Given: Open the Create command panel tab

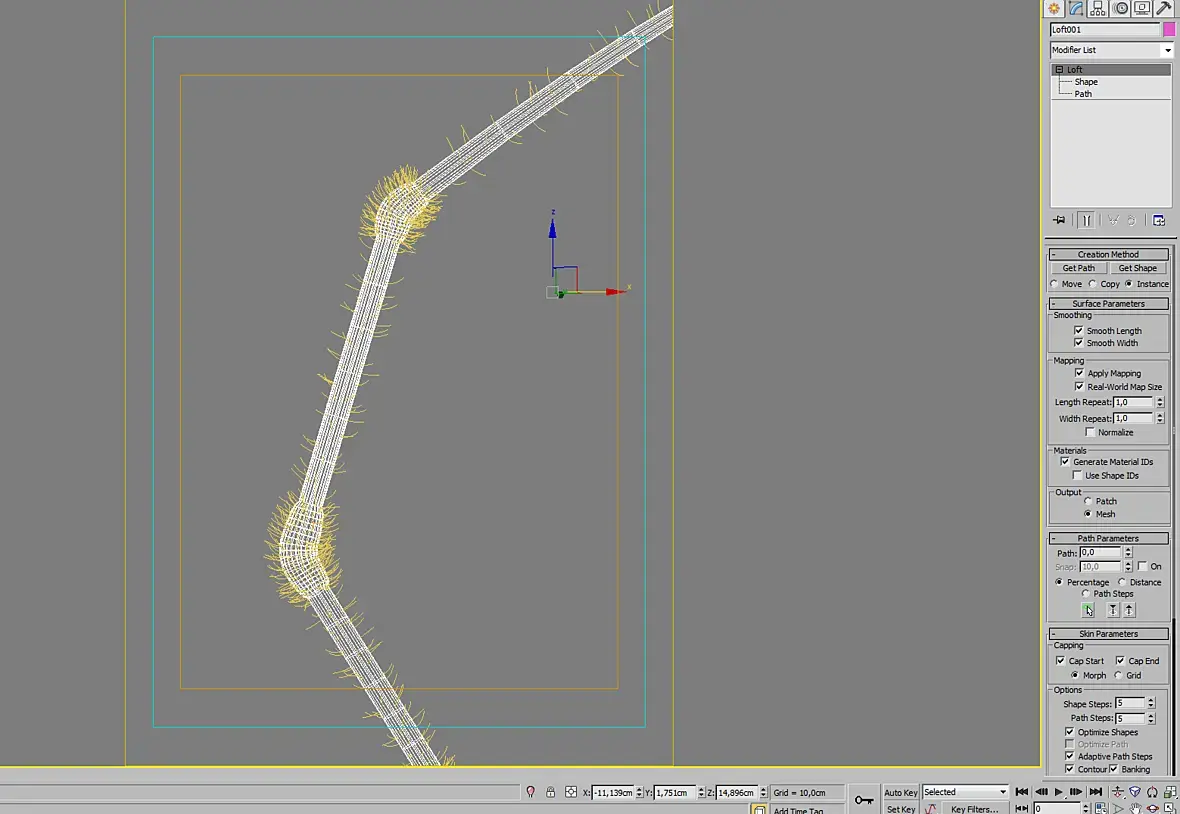Looking at the screenshot, I should (1054, 8).
